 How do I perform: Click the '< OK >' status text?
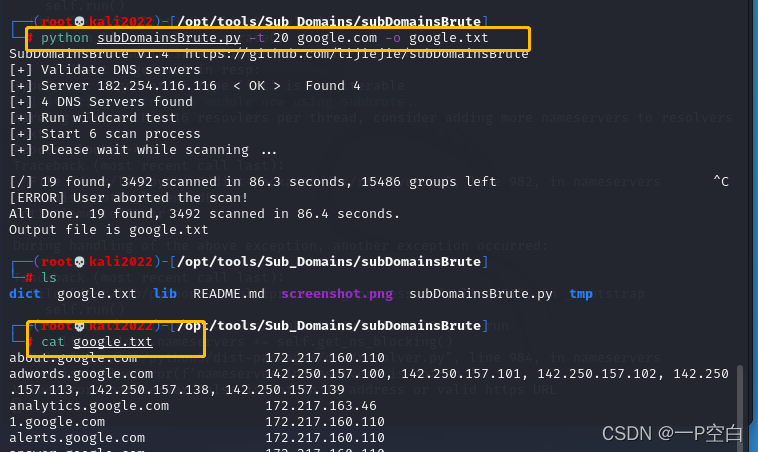click(257, 86)
